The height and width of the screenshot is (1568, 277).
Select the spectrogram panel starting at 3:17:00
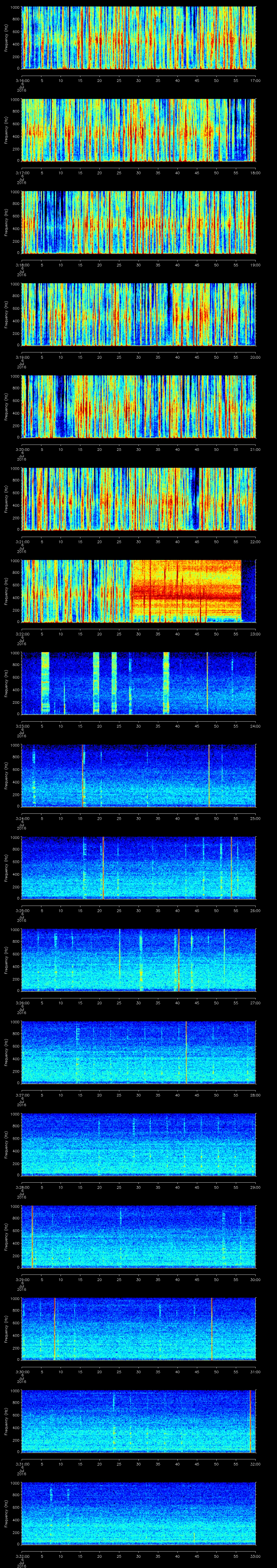coord(139,130)
